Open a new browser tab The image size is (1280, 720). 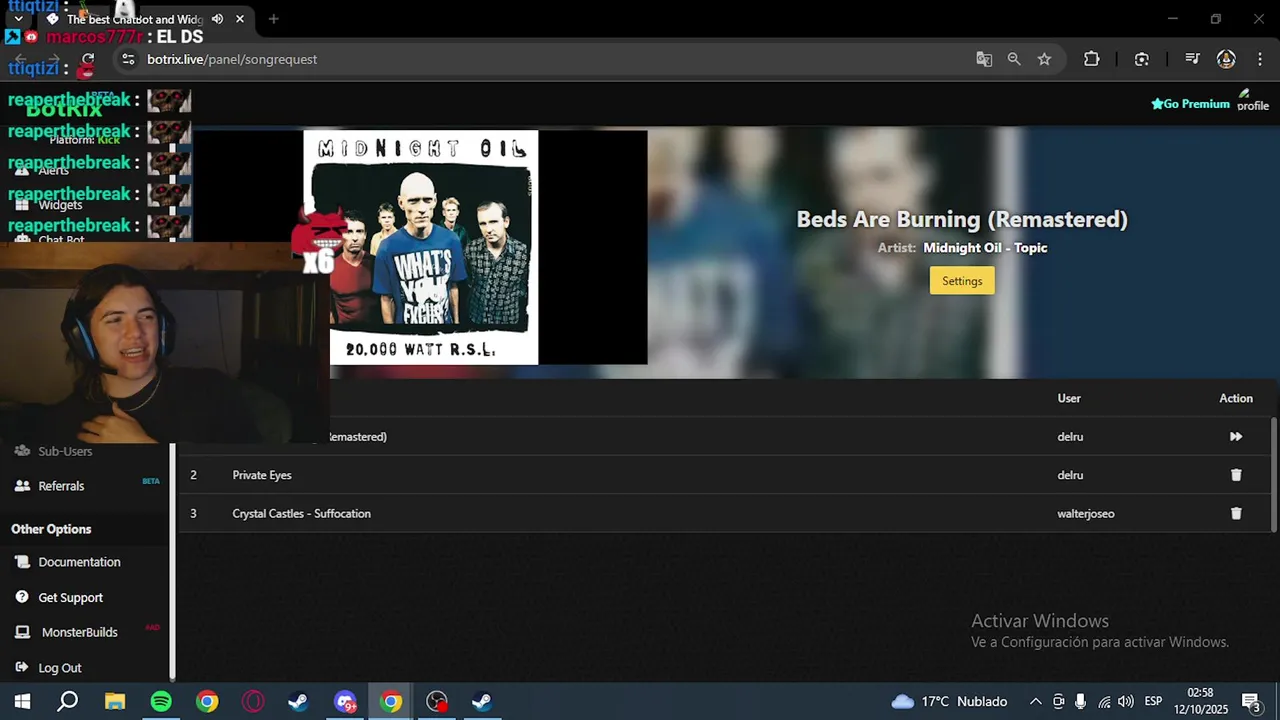273,19
